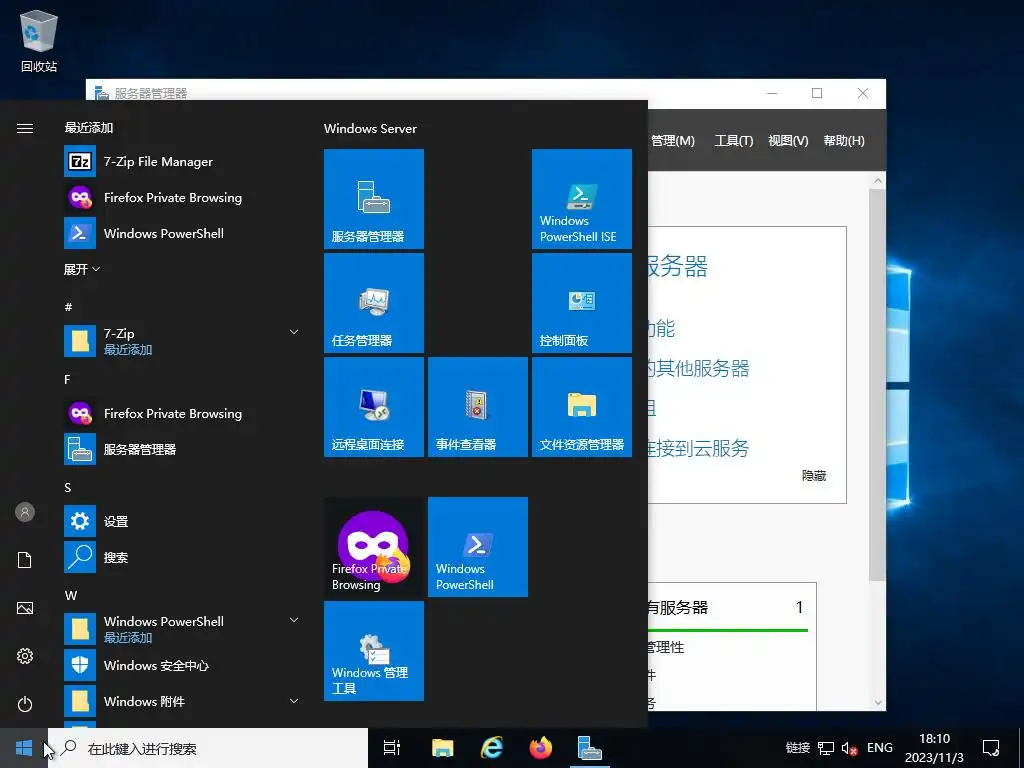The image size is (1024, 768).
Task: Click the 所有服务器 tile header in Server Manager
Action: (678, 607)
